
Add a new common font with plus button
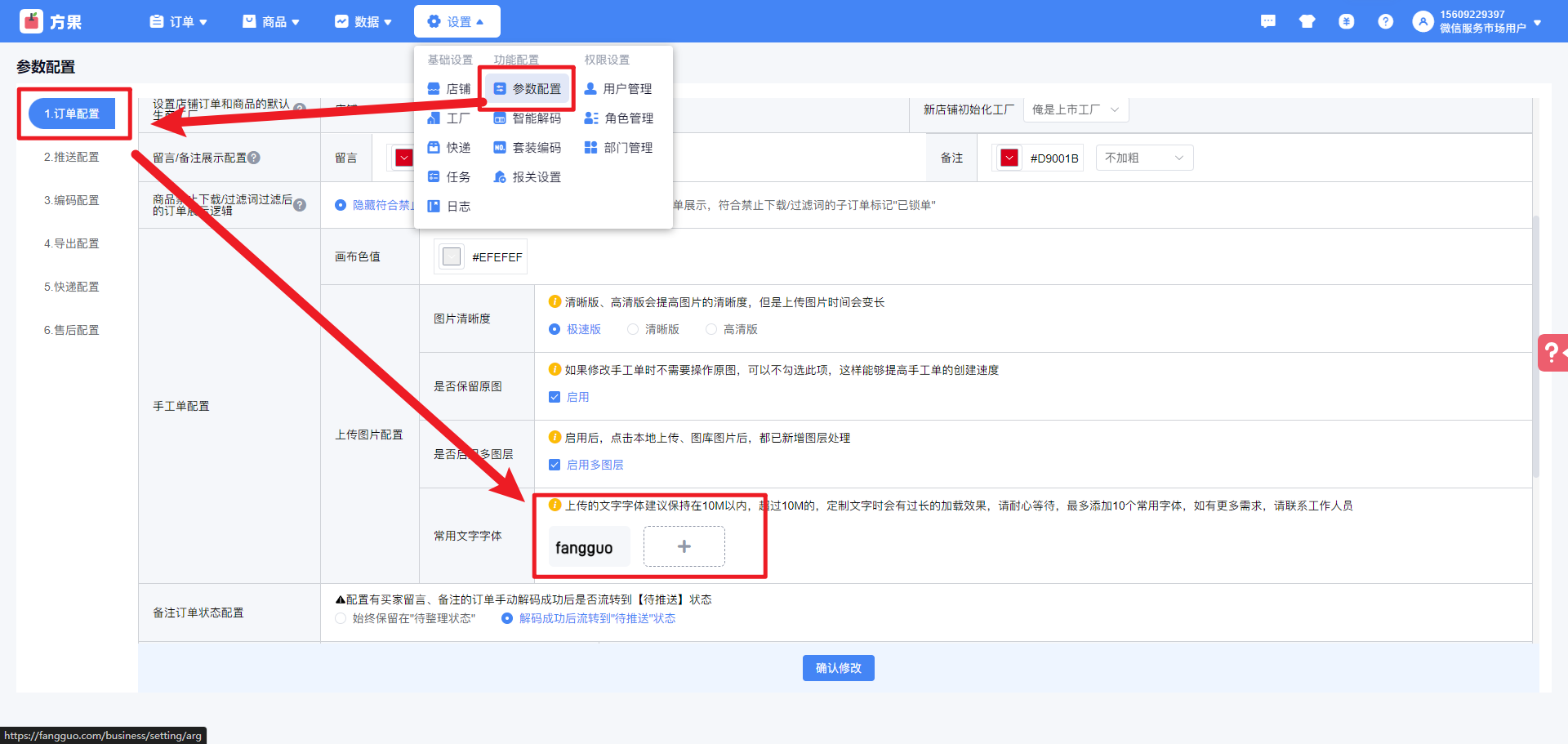684,546
